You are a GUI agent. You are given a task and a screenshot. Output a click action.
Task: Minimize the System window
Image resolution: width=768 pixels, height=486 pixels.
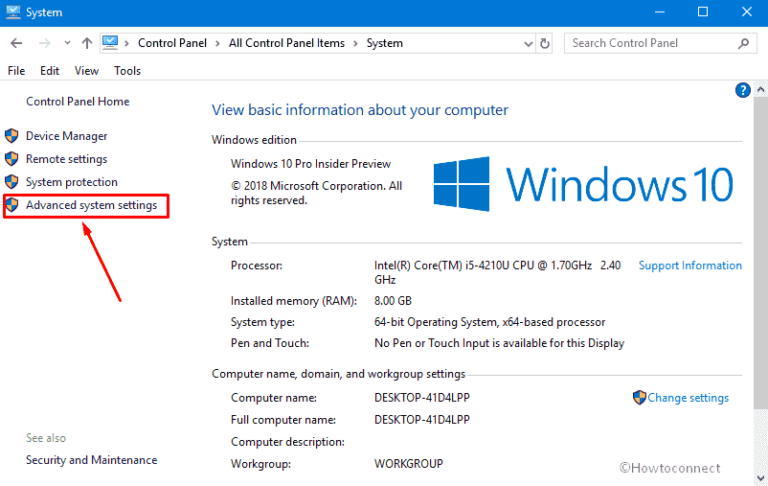[x=660, y=12]
